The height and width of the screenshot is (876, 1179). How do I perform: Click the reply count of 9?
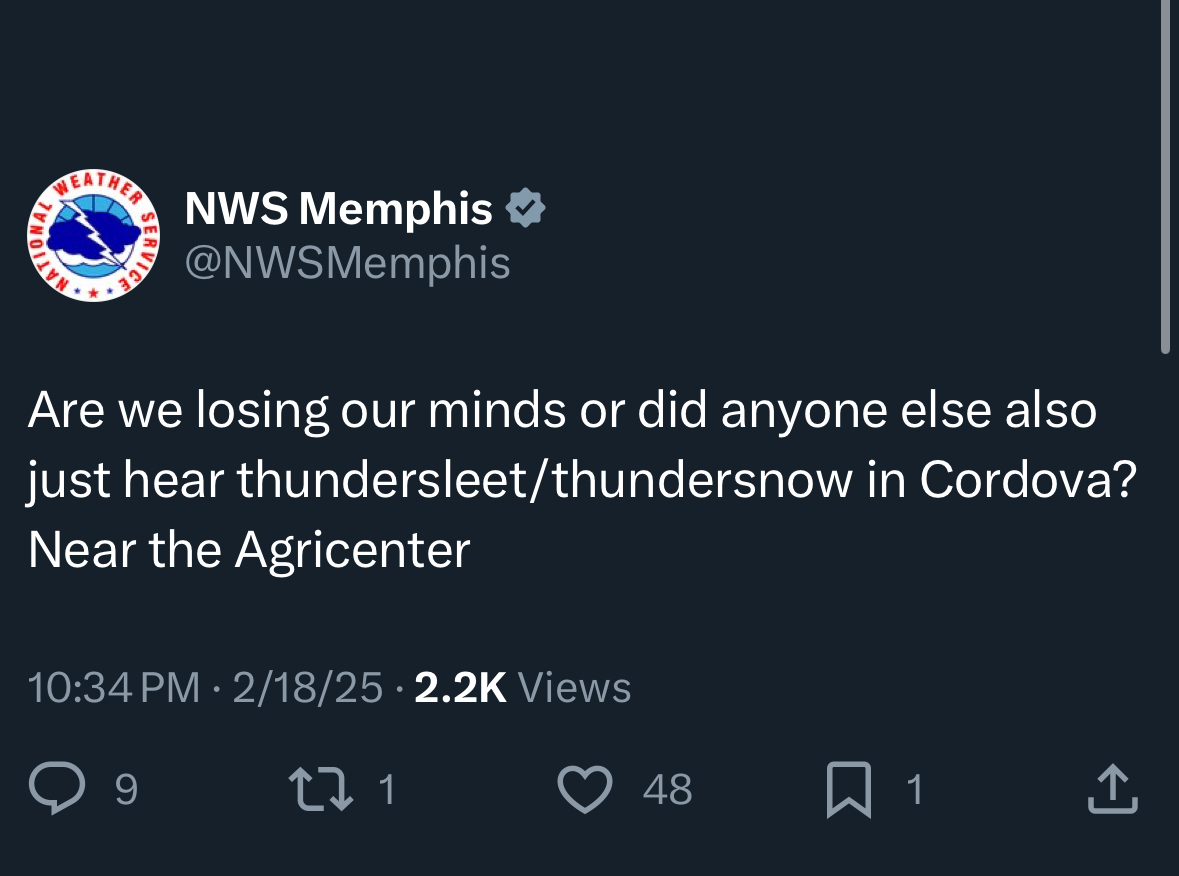[126, 790]
